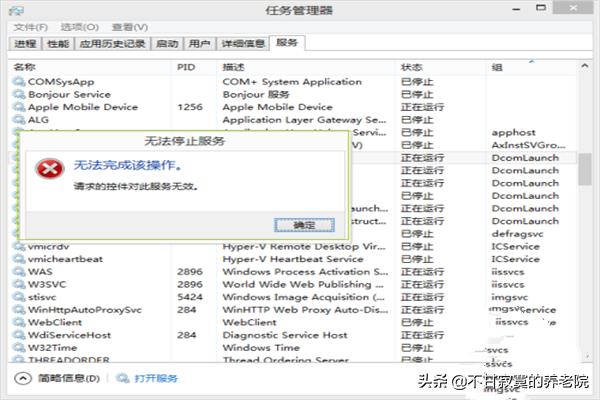Select 'Windows Process Activation S...' description
The image size is (600, 400).
pos(305,272)
